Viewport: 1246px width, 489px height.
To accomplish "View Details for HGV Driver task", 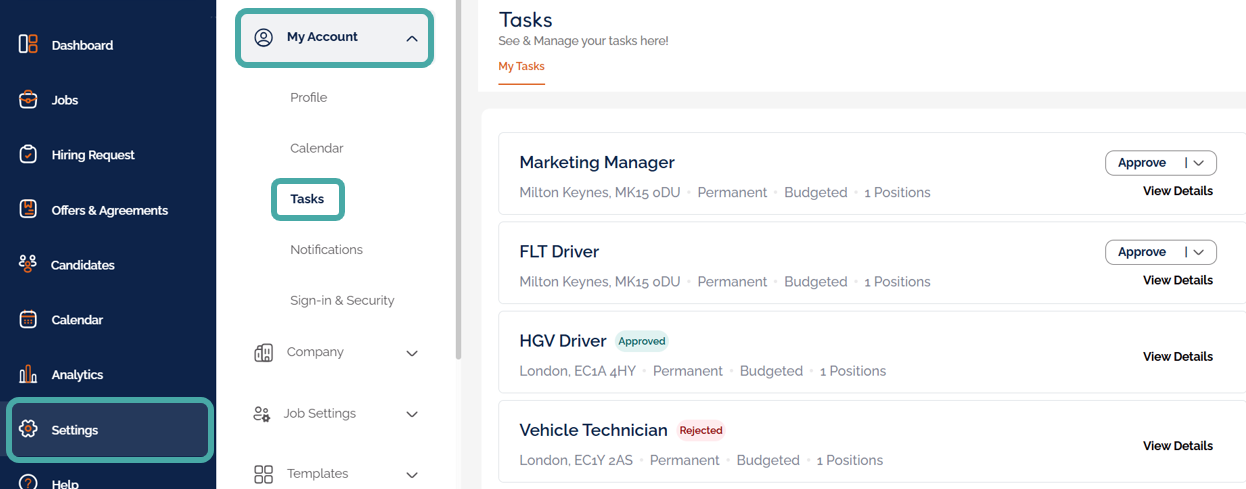I will (1177, 357).
